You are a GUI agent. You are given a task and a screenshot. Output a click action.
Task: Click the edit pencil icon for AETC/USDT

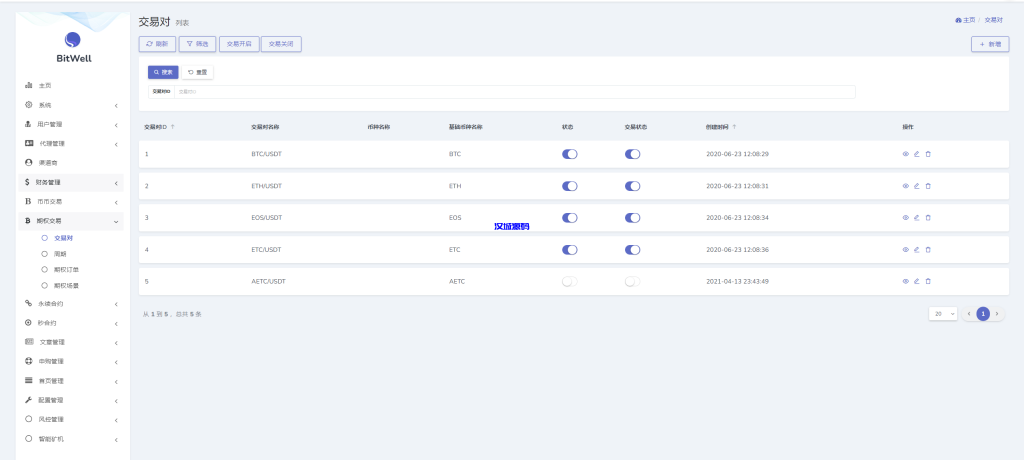coord(916,282)
